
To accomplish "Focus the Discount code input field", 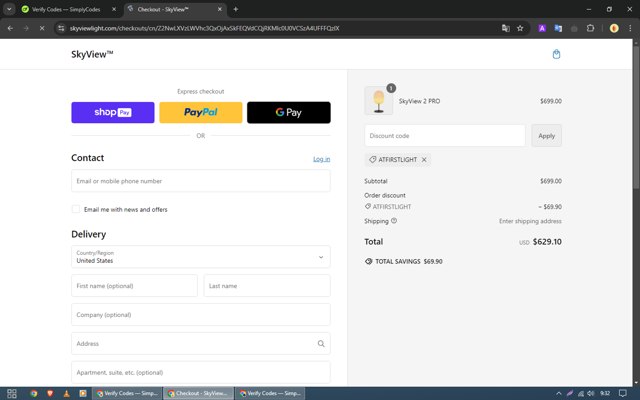I will point(445,136).
